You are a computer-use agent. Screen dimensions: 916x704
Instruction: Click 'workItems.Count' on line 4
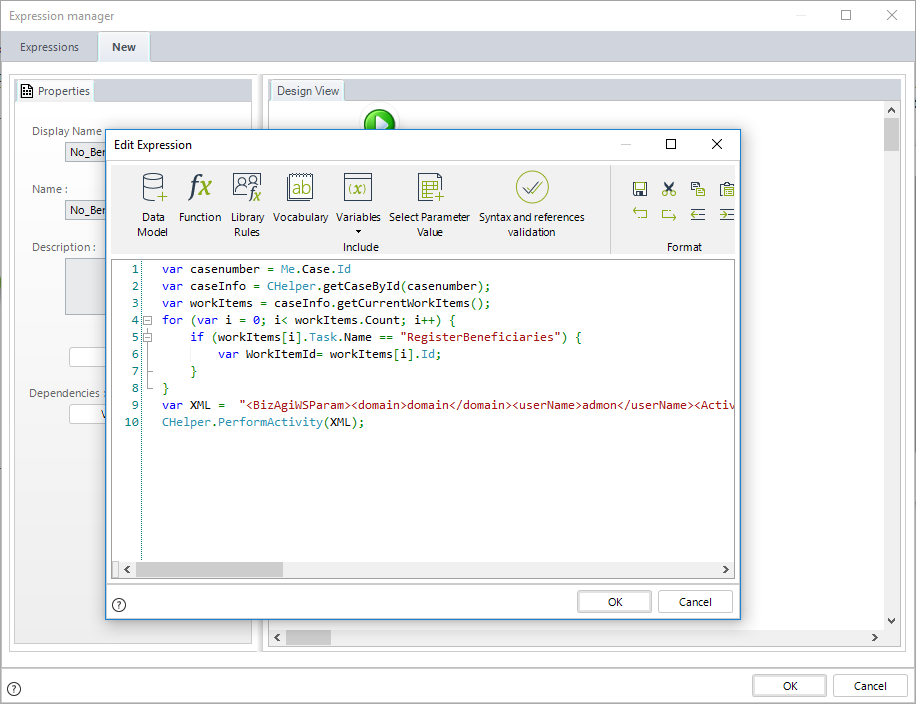[x=347, y=320]
